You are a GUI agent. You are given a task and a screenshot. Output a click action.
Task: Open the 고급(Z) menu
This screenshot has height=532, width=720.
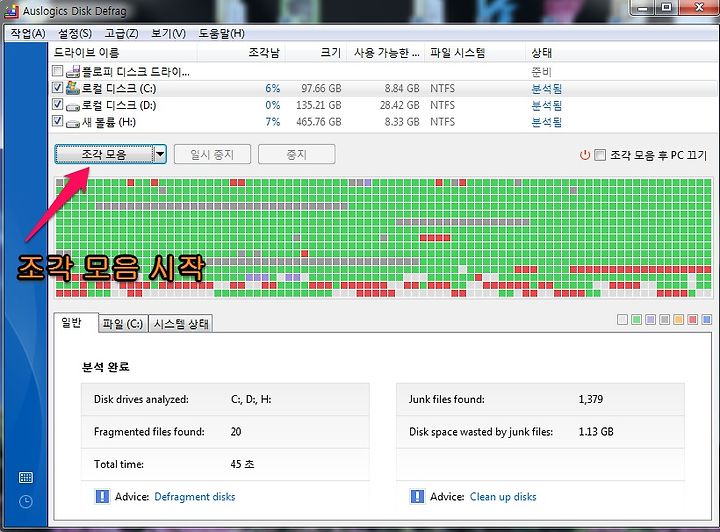point(122,34)
